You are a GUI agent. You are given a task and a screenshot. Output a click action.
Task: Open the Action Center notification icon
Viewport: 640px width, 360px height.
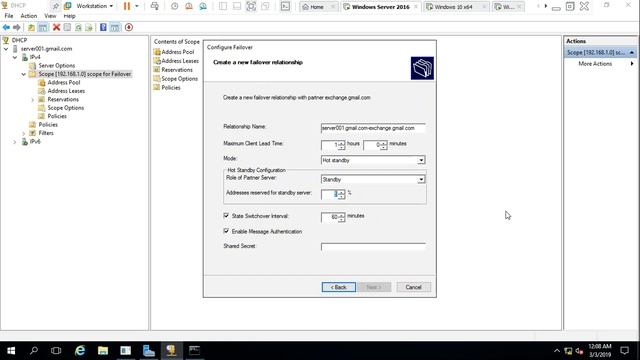624,351
